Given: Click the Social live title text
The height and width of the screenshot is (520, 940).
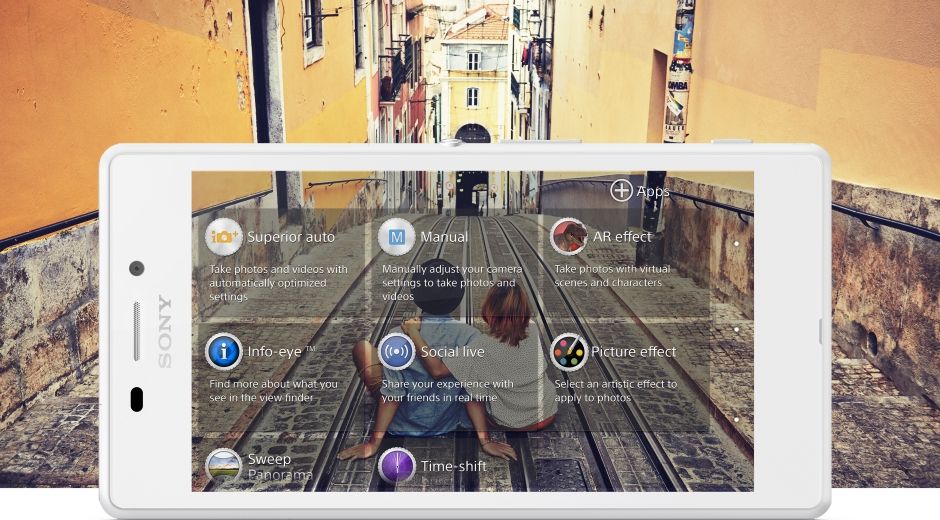Looking at the screenshot, I should click(452, 352).
